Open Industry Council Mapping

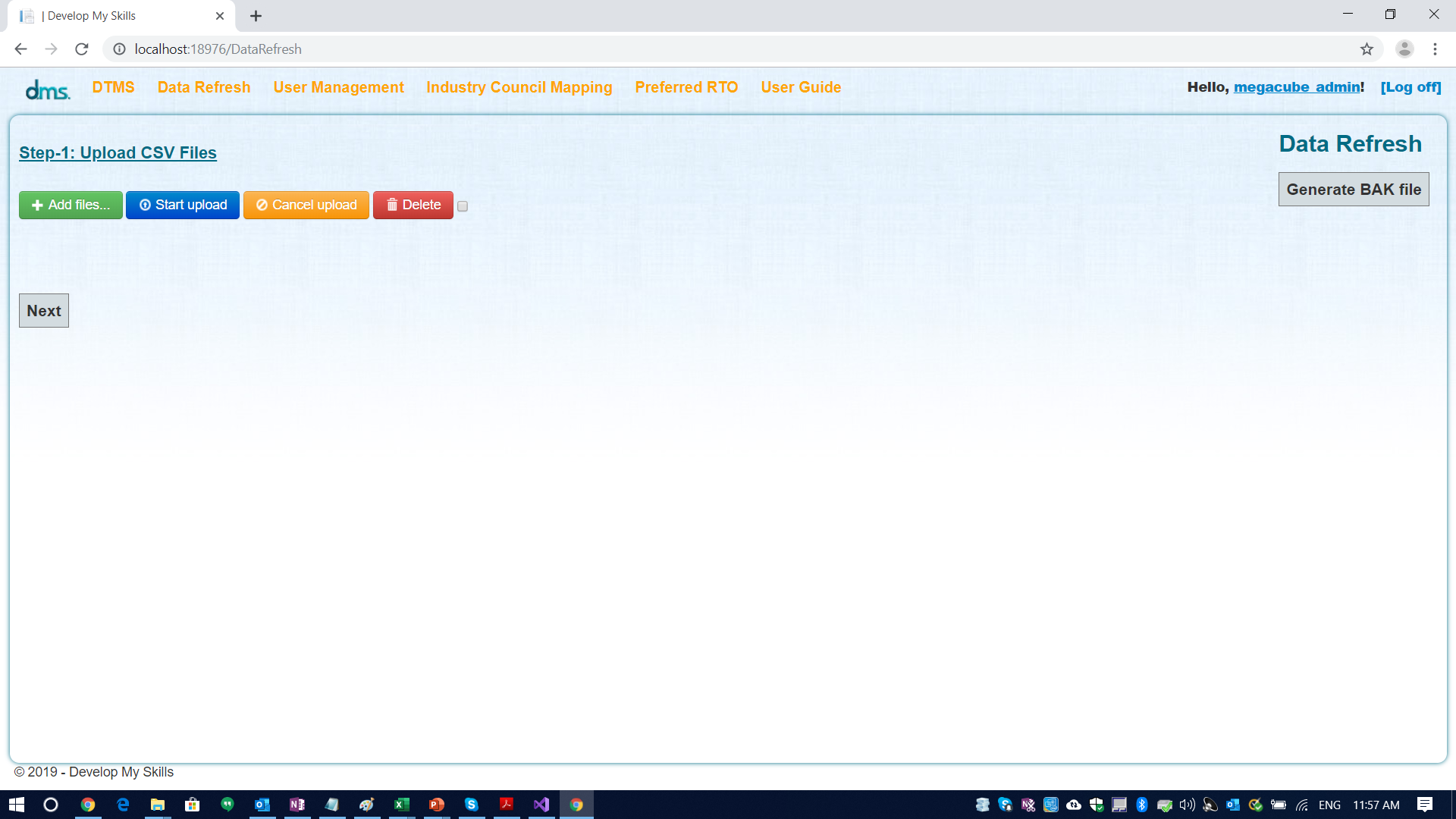click(519, 87)
